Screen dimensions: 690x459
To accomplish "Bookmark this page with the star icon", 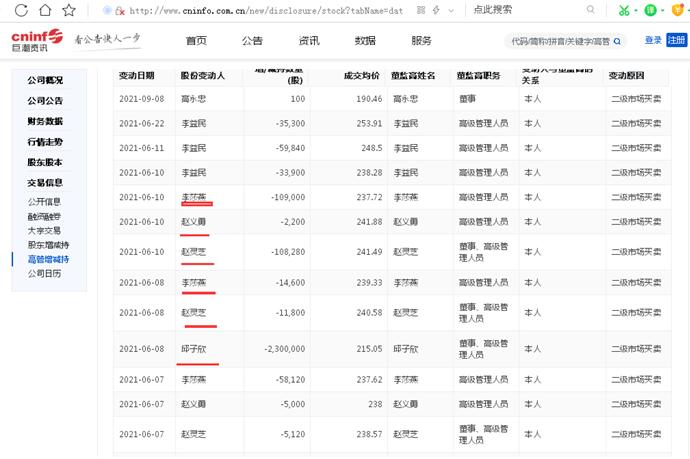I will point(69,10).
